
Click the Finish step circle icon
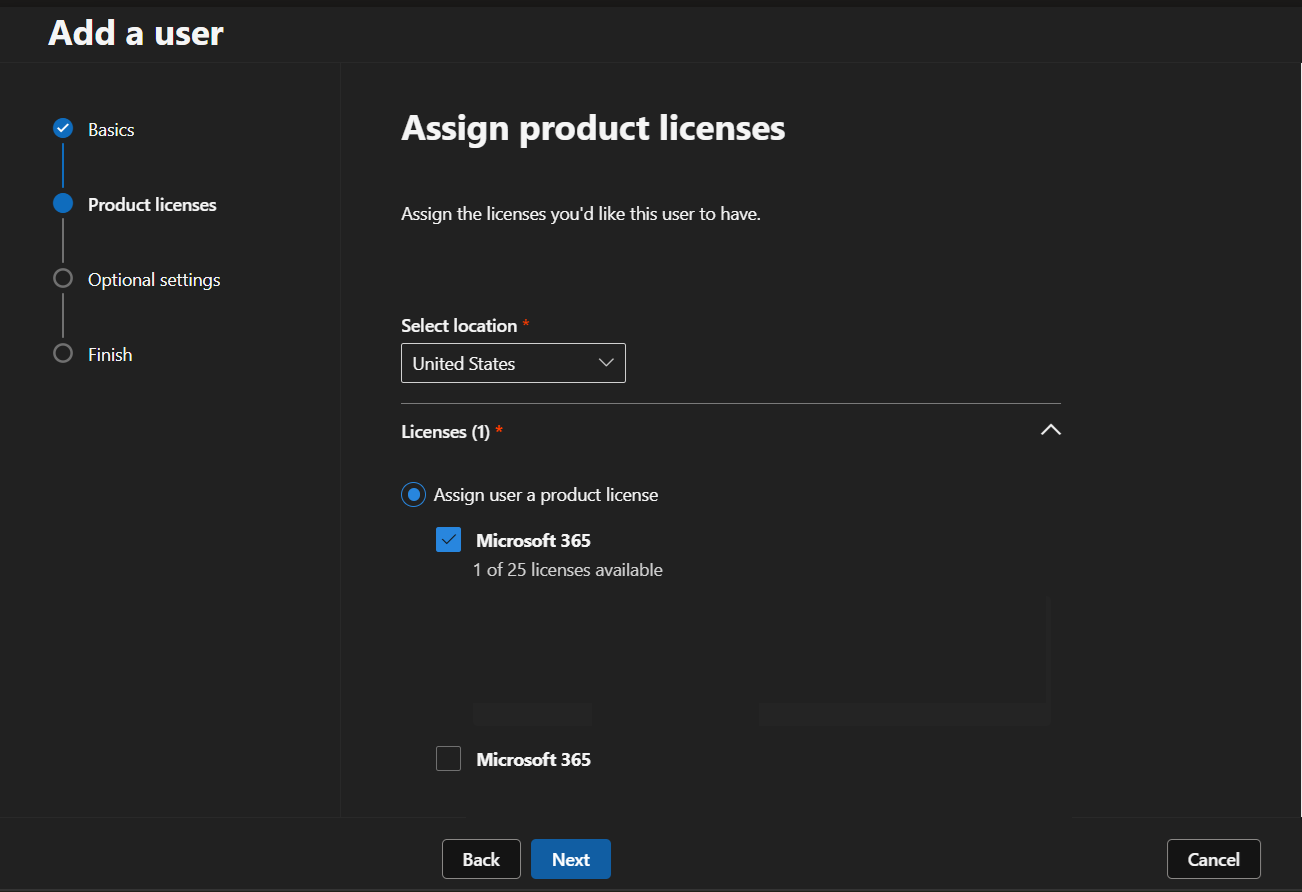tap(63, 354)
